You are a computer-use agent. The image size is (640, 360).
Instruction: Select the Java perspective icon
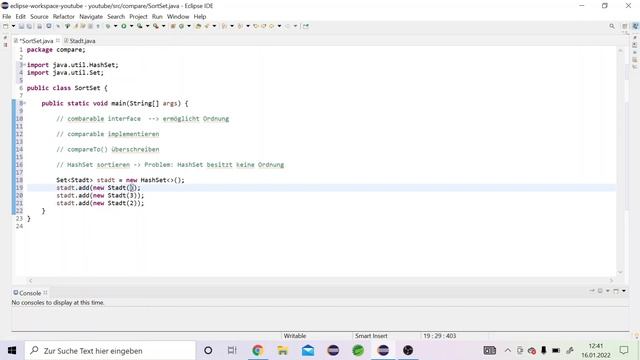(x=635, y=26)
